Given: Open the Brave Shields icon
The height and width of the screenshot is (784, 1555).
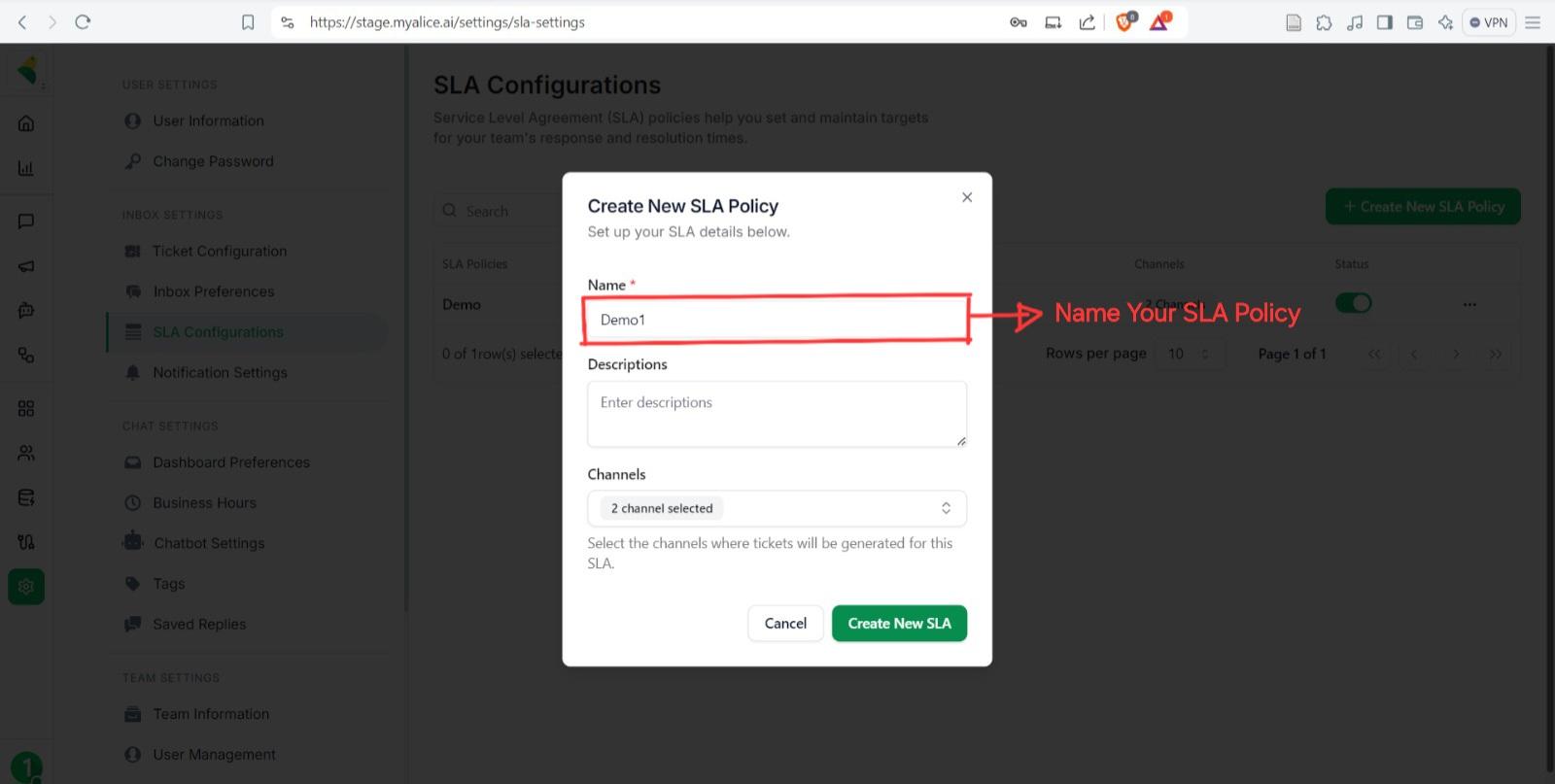Looking at the screenshot, I should click(x=1124, y=21).
